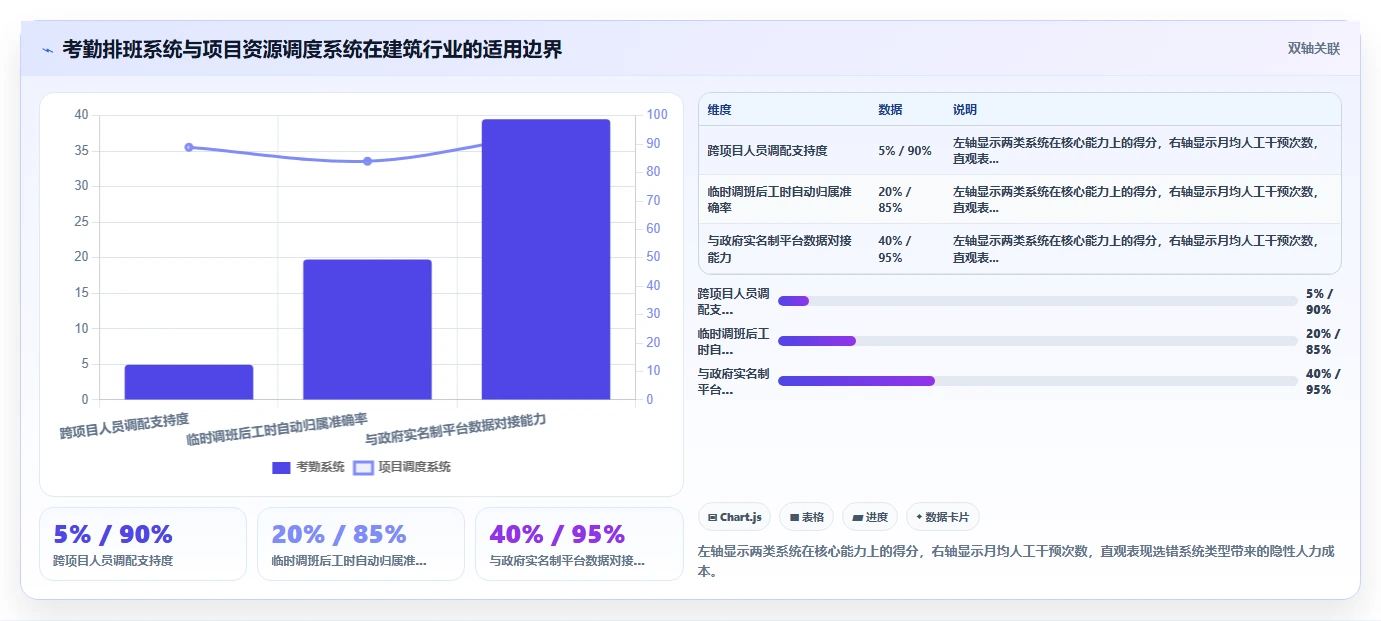Viewport: 1381px width, 621px height.
Task: Click x-axis label 与政府实名制平台数据对接能力
Action: (x=455, y=430)
